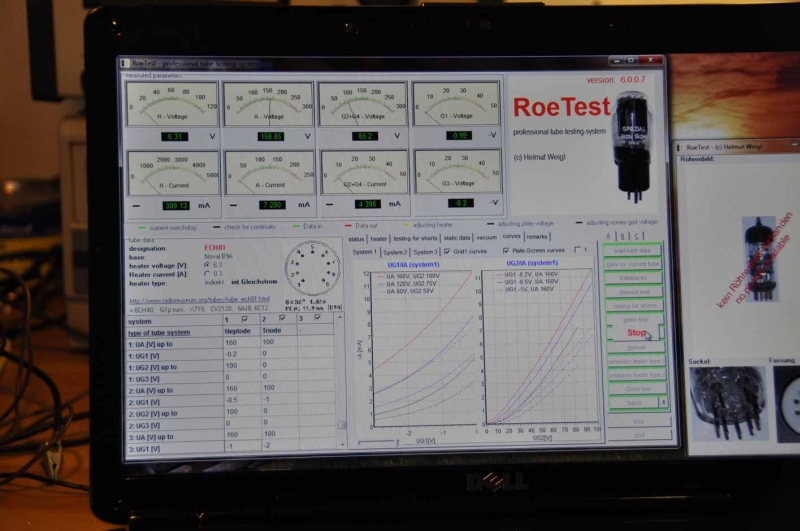Click the RoeTest title bar application icon
The width and height of the screenshot is (800, 531).
124,63
